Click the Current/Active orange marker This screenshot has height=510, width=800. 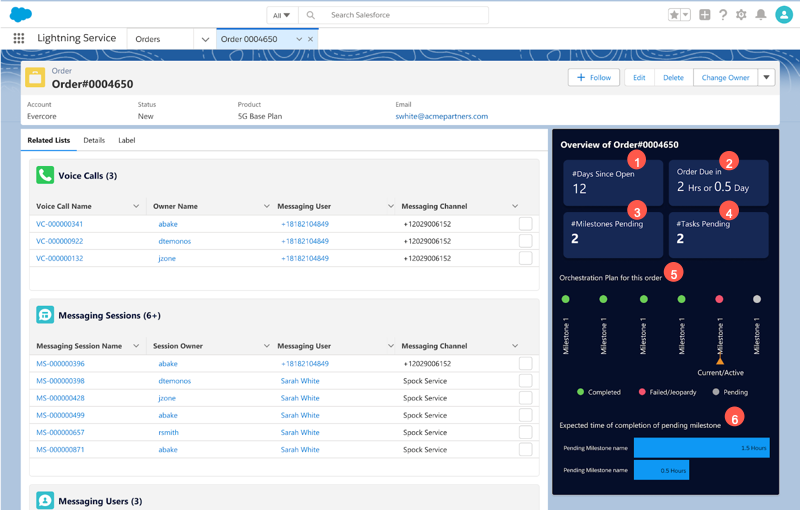720,361
